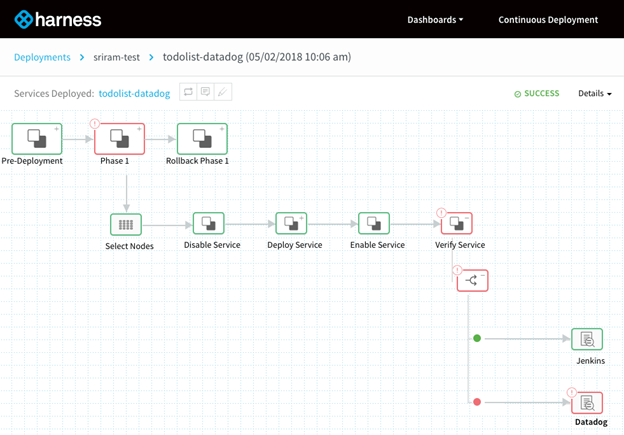Viewport: 624px width, 435px height.
Task: Select the Phase 1 node
Action: point(119,138)
